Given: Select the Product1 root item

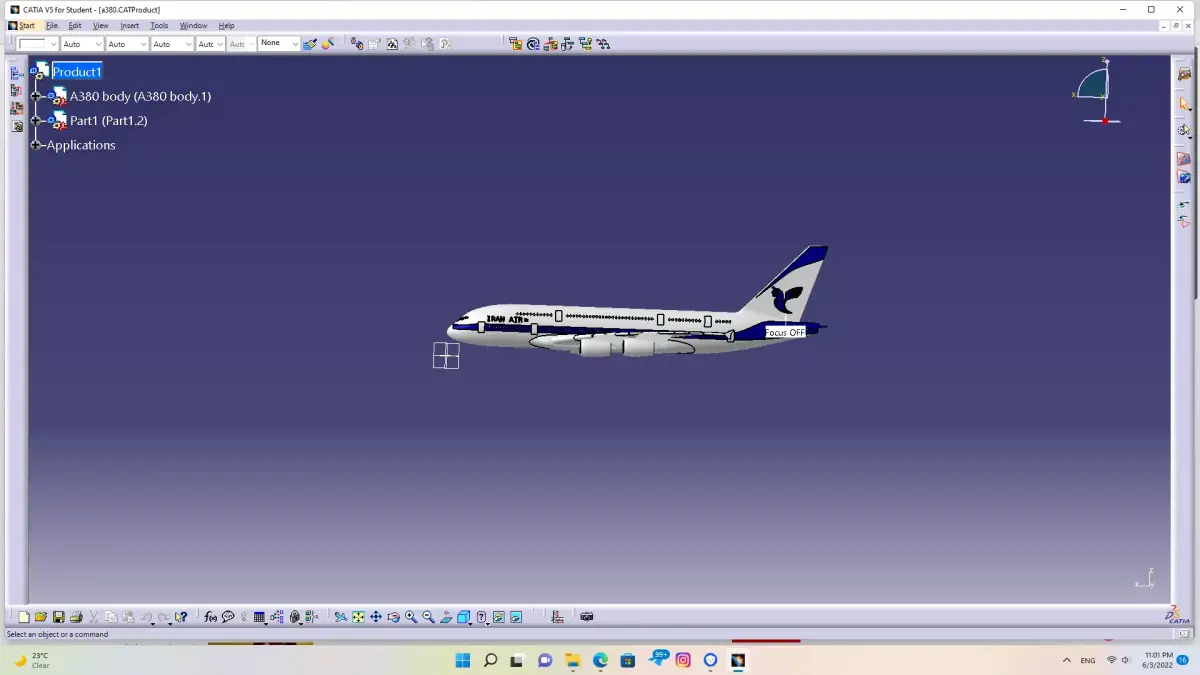Looking at the screenshot, I should (x=77, y=72).
